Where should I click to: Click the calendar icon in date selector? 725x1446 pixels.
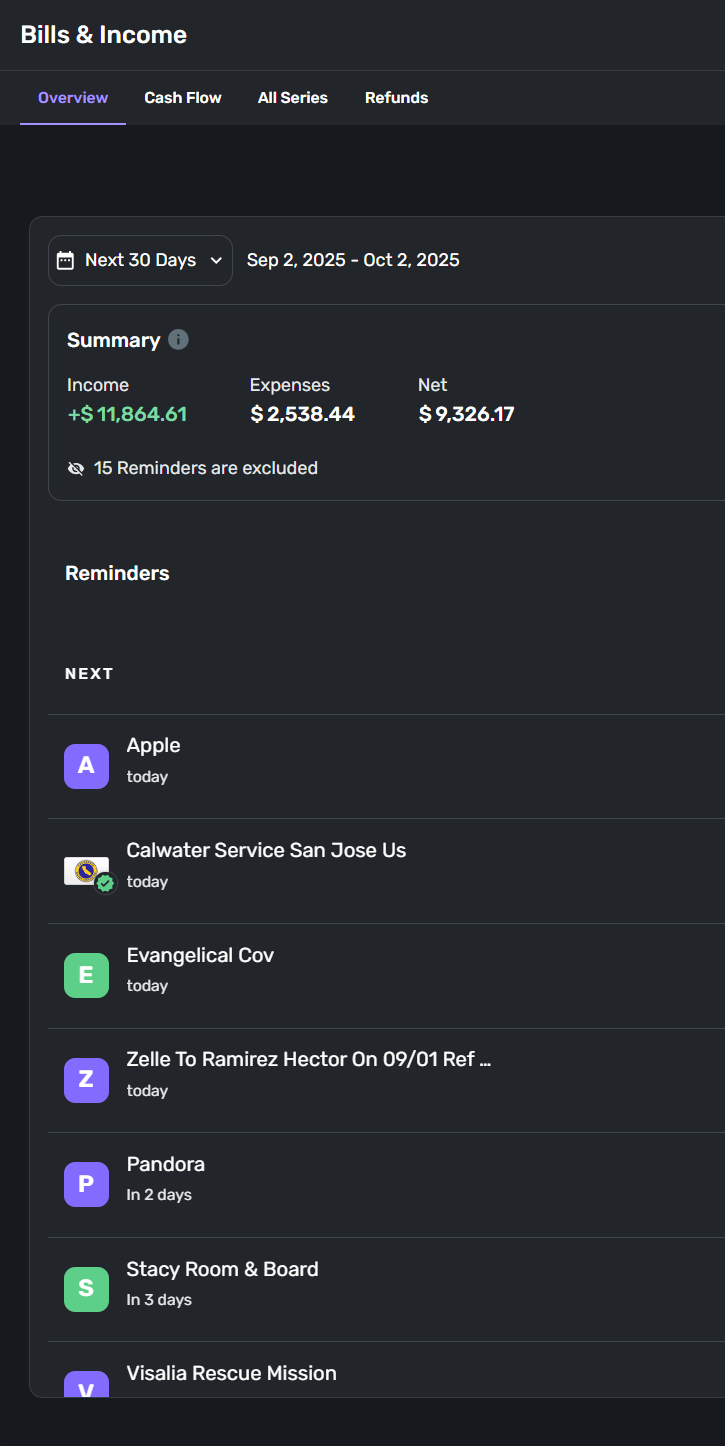click(65, 261)
